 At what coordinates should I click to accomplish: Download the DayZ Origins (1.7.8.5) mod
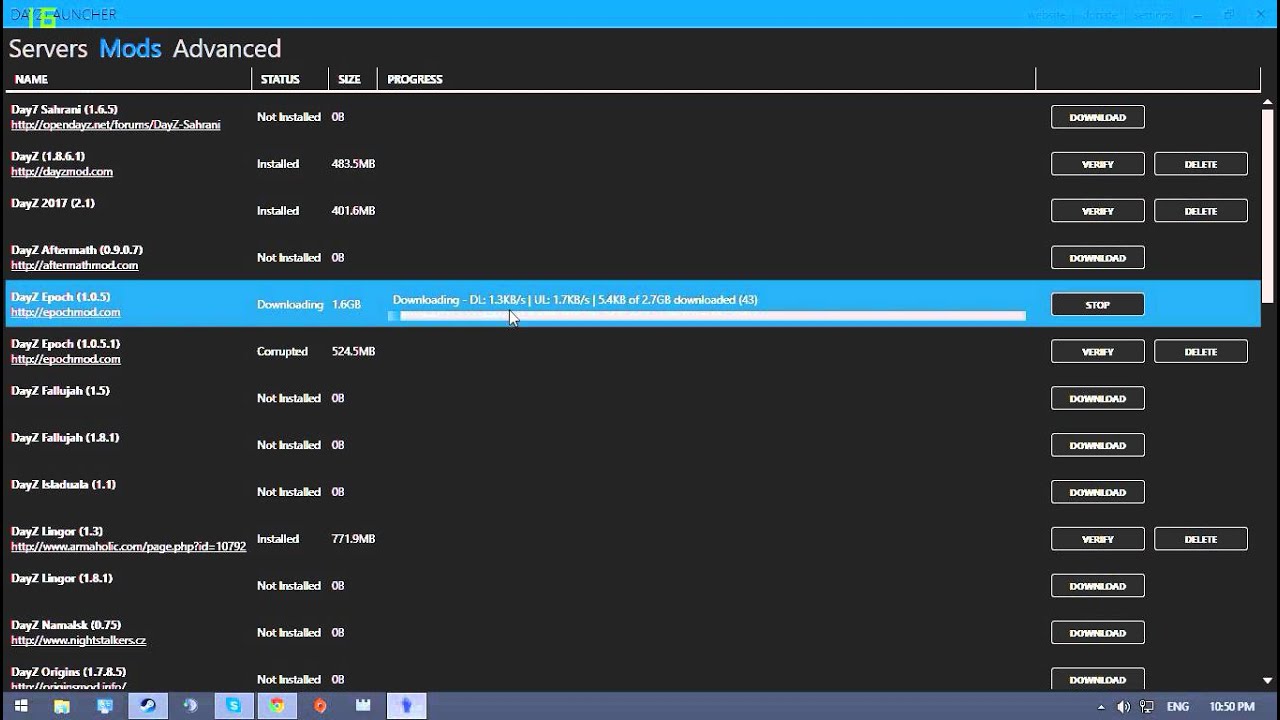(1097, 679)
